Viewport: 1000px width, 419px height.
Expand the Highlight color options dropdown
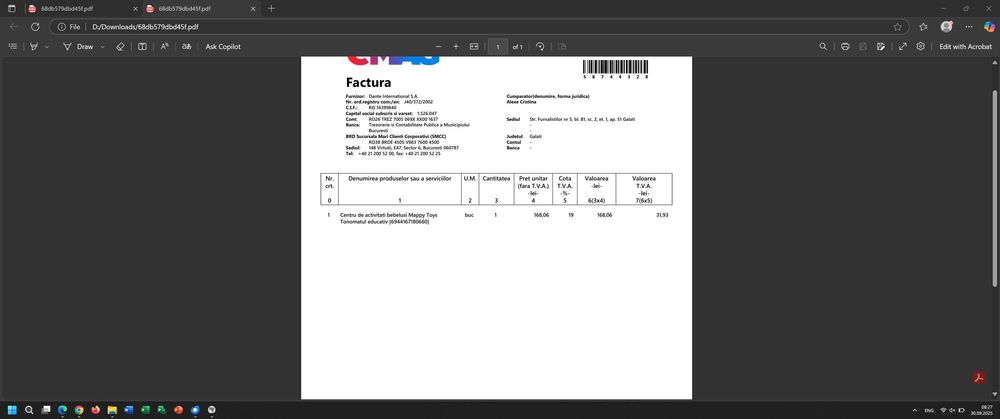47,47
